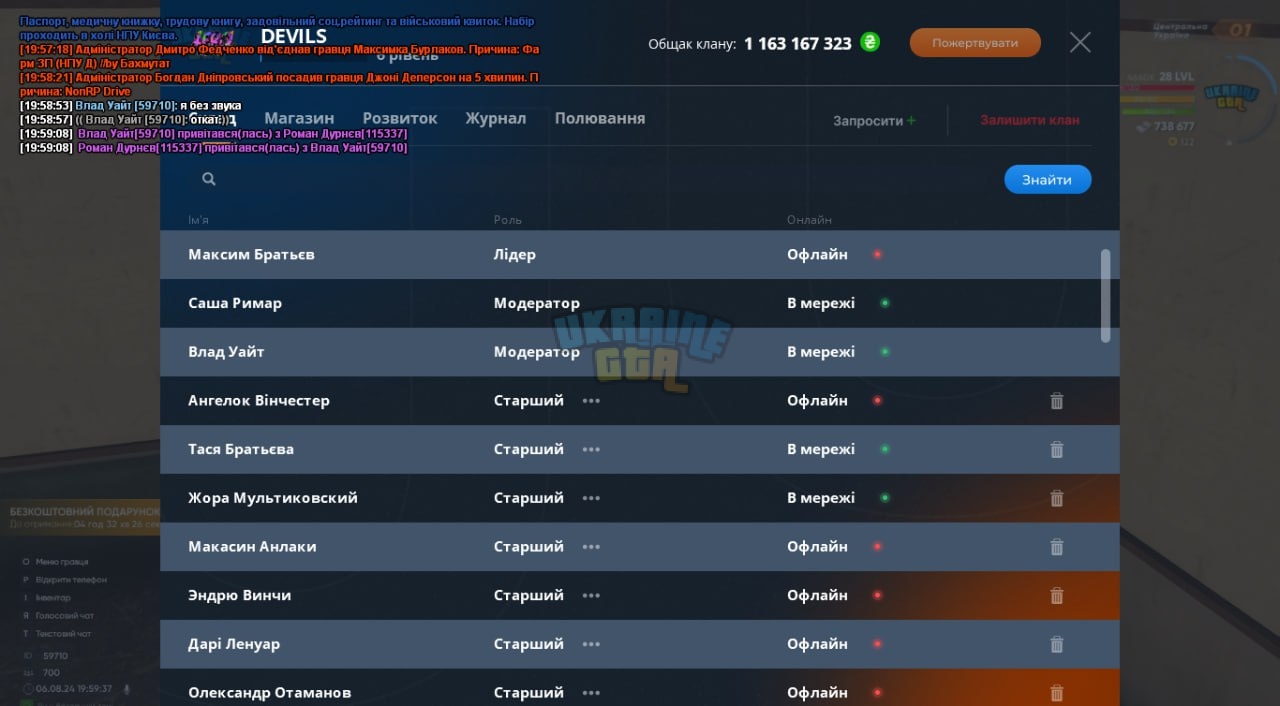Open role options for Ангелок Вінчестер

pos(591,401)
